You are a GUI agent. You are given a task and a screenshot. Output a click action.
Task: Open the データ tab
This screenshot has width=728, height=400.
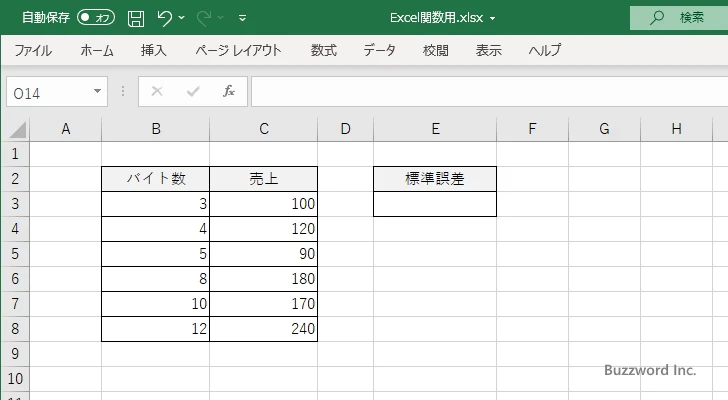click(x=379, y=50)
